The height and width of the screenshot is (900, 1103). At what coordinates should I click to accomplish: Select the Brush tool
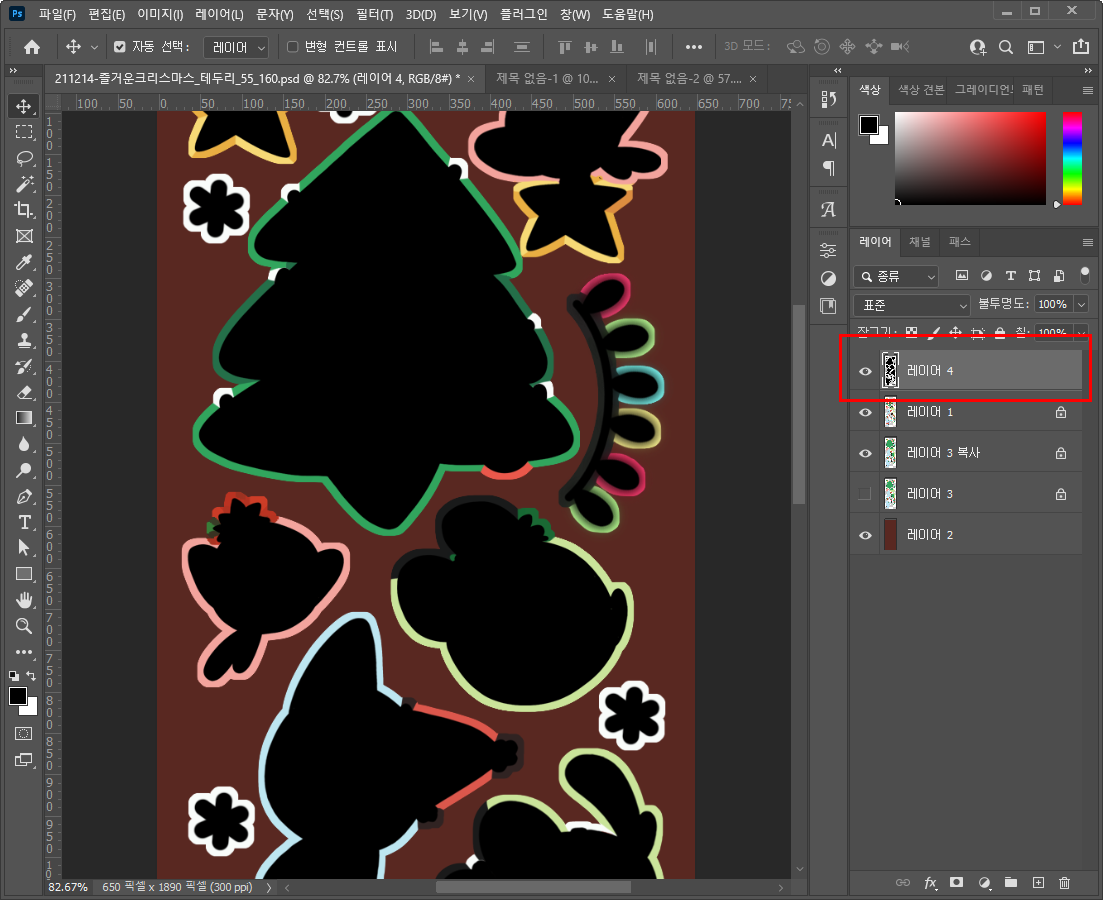click(24, 315)
